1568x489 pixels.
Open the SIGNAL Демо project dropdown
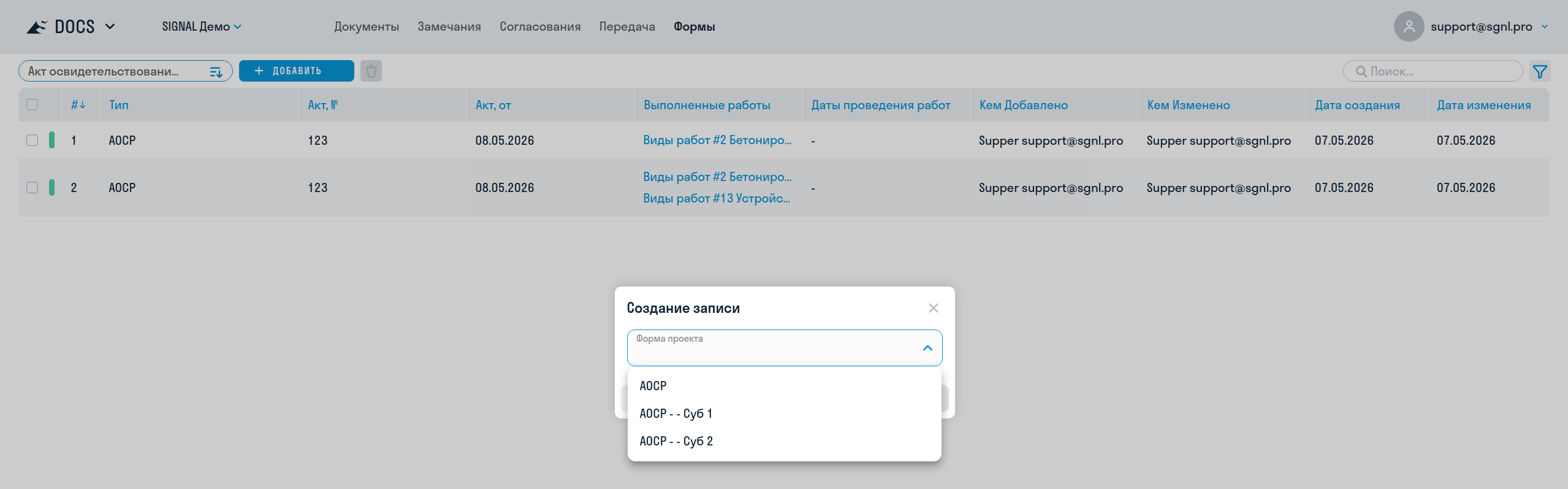pyautogui.click(x=202, y=26)
